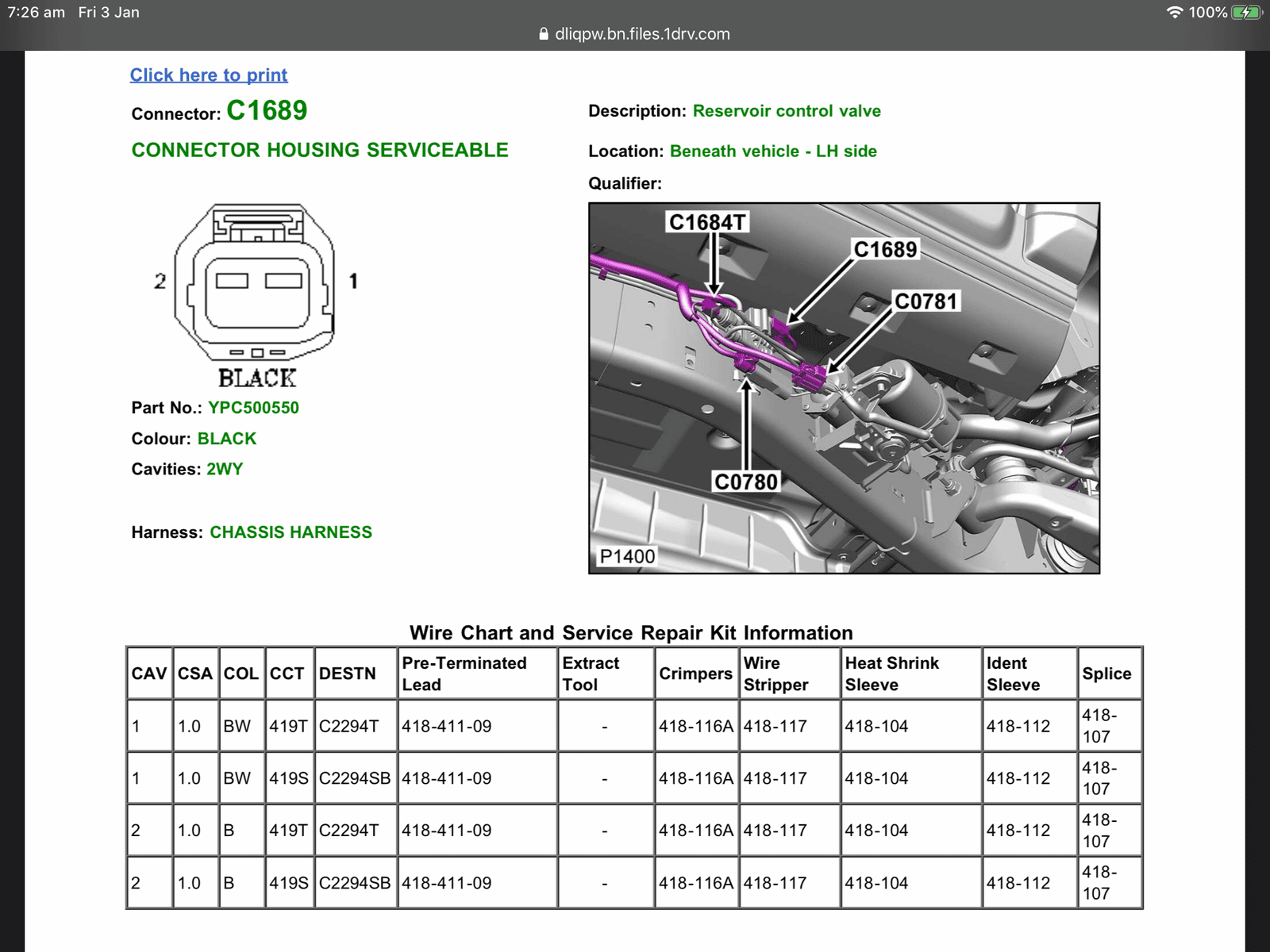Click 'CONNECTOR HOUSING SERVICEABLE' text
The width and height of the screenshot is (1270, 952).
click(x=320, y=150)
